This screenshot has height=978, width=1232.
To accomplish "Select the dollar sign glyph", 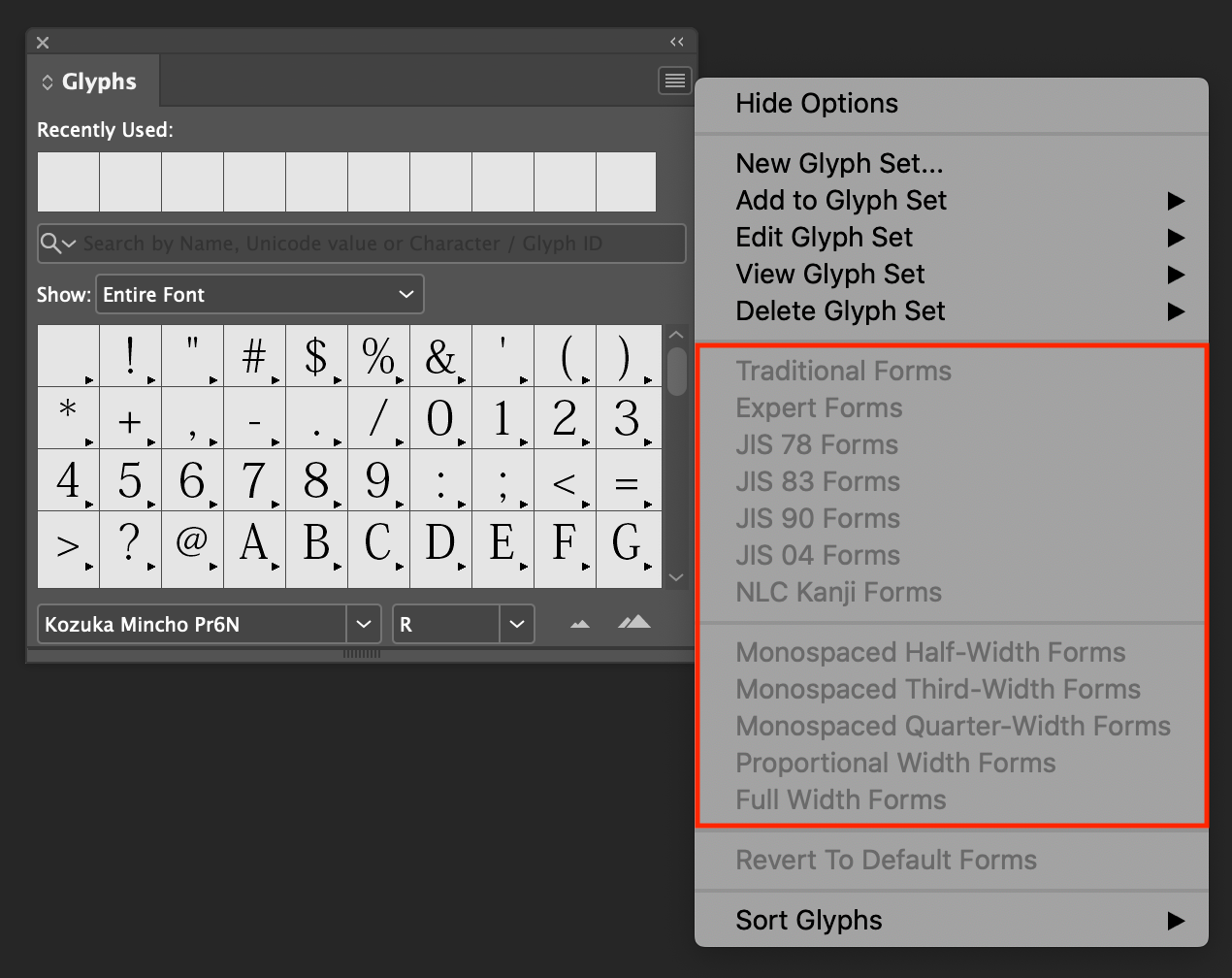I will pyautogui.click(x=317, y=356).
